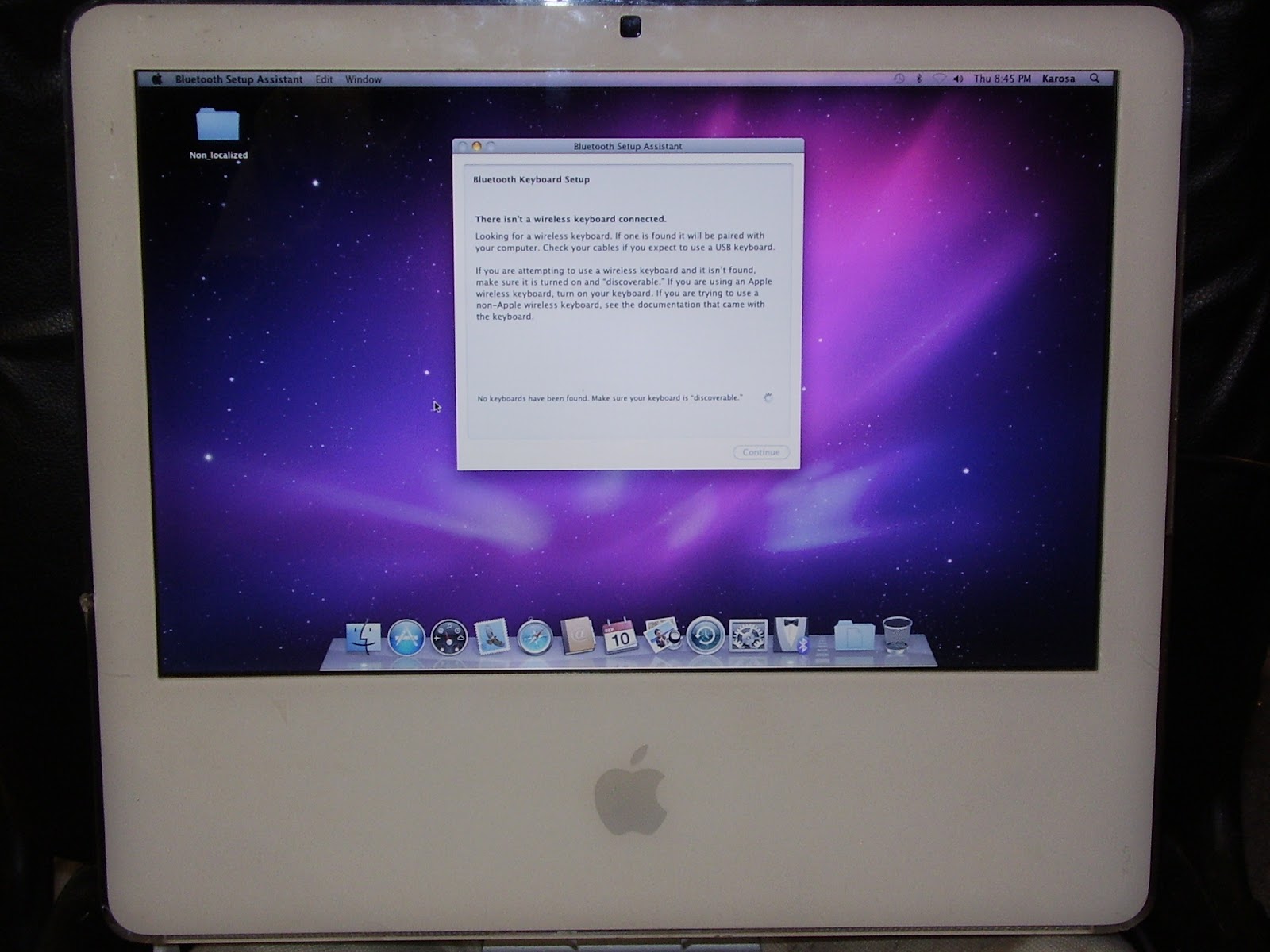
Task: Open Time Machine in the Dock
Action: tap(705, 635)
